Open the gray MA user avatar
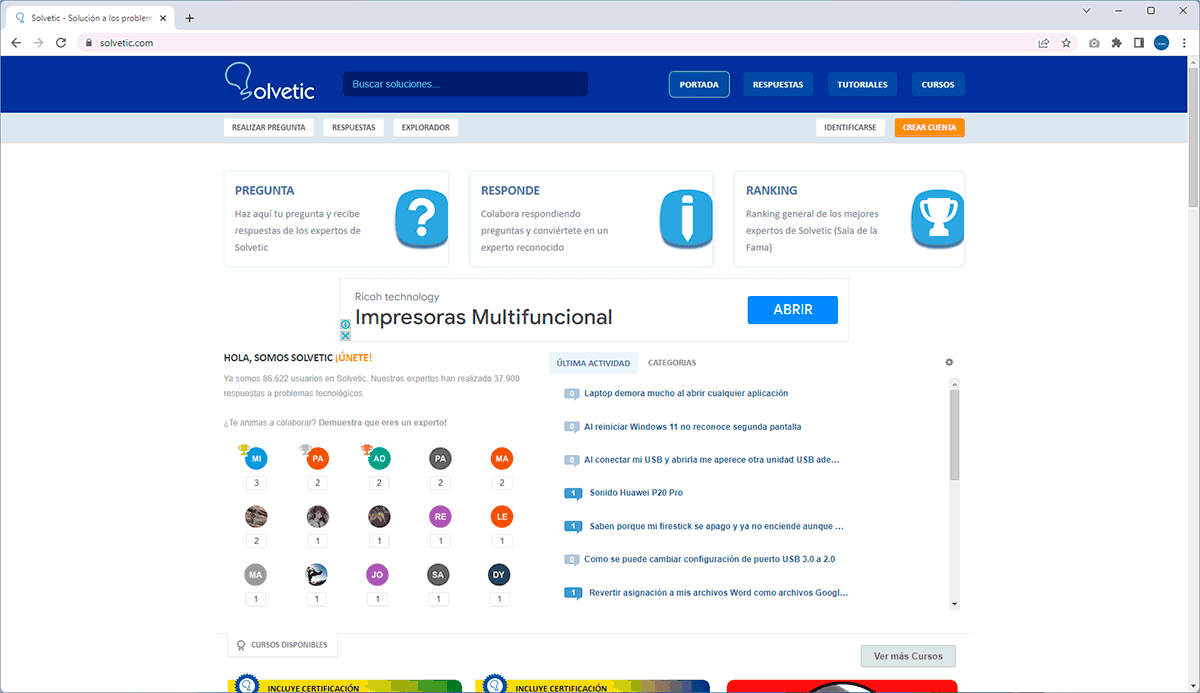The height and width of the screenshot is (693, 1200). (256, 575)
